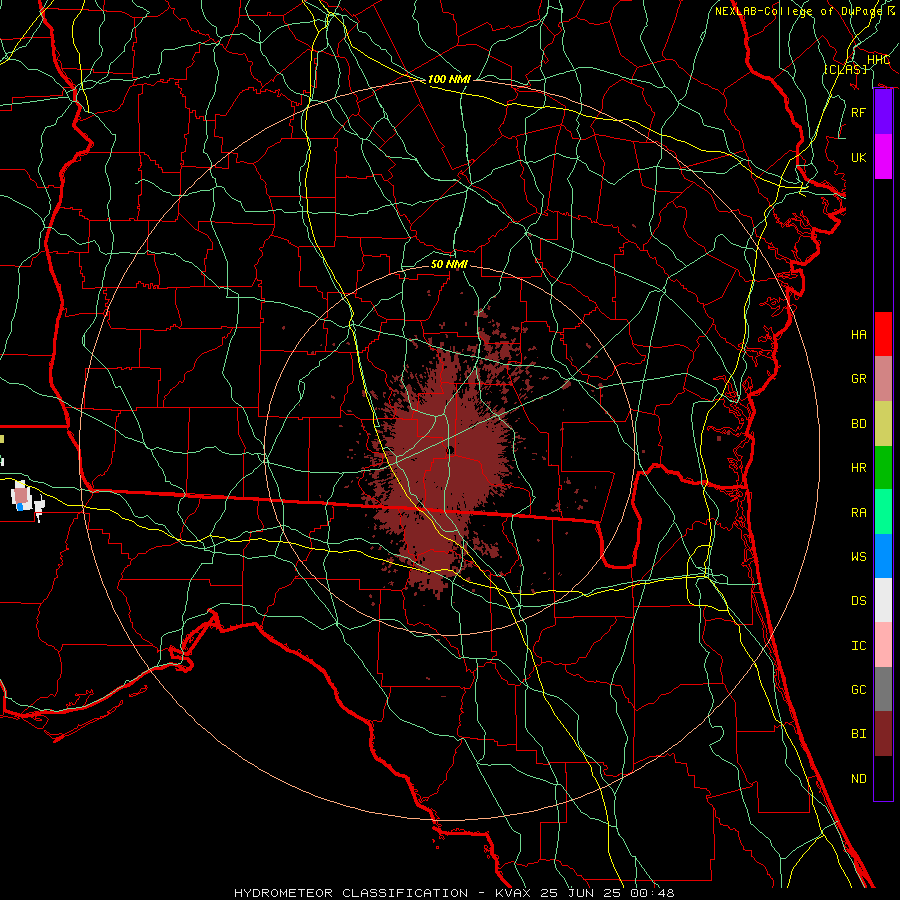Click the small pink-and-white echo cluster at left edge

[26, 499]
